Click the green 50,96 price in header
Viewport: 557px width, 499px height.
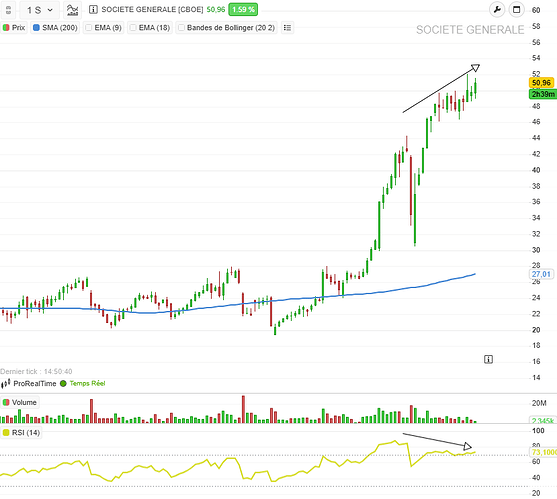(216, 10)
